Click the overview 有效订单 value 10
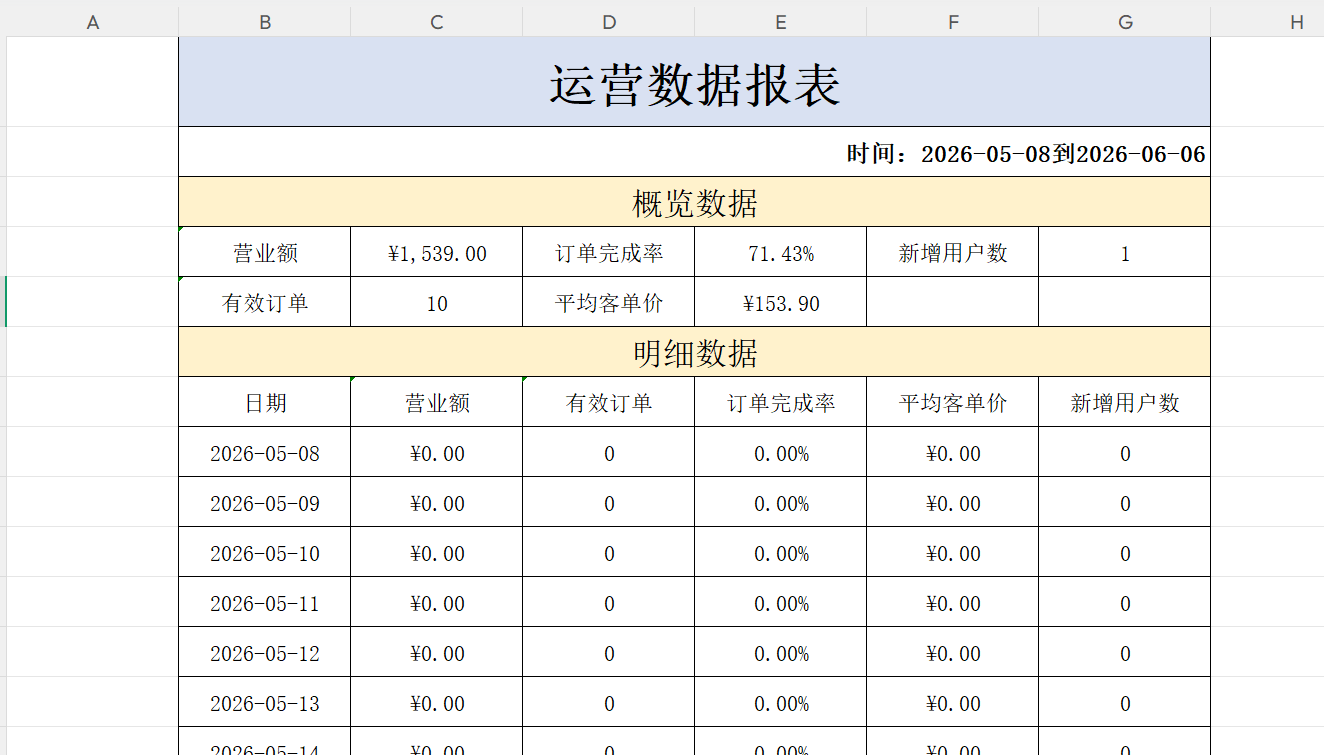Image resolution: width=1324 pixels, height=755 pixels. coord(437,302)
